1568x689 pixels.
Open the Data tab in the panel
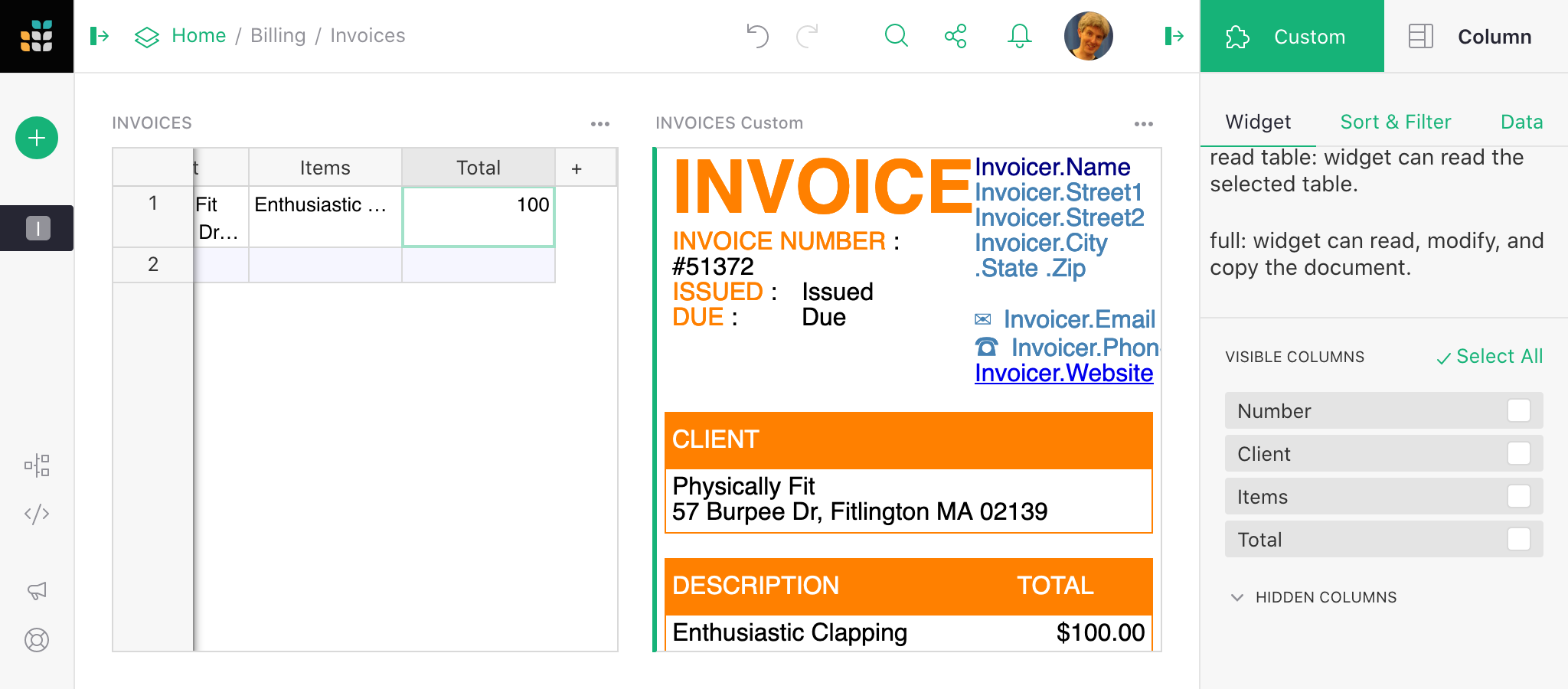click(1521, 121)
